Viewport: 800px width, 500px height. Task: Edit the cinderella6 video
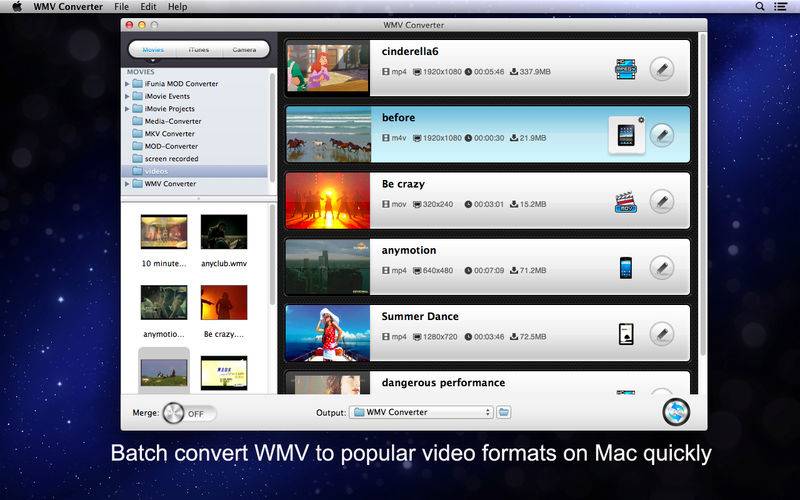(662, 69)
